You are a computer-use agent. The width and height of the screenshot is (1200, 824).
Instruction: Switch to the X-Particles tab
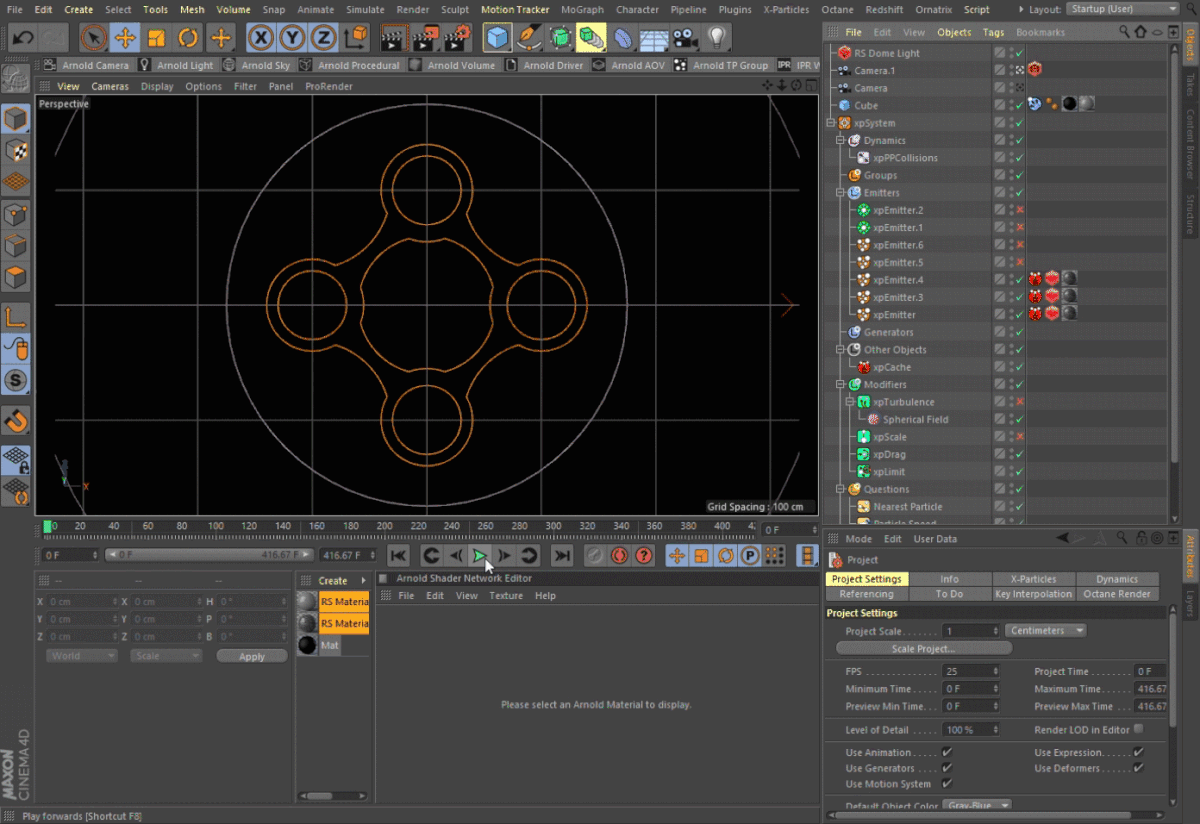pyautogui.click(x=1034, y=579)
